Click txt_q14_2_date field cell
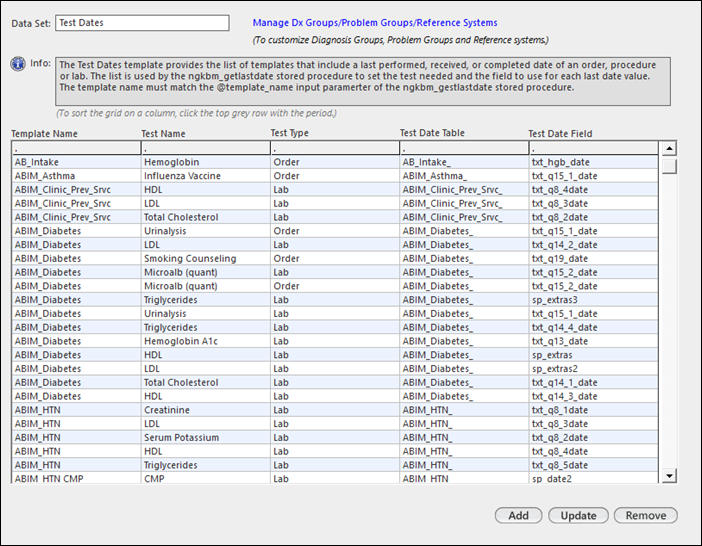The height and width of the screenshot is (546, 702). tap(594, 245)
